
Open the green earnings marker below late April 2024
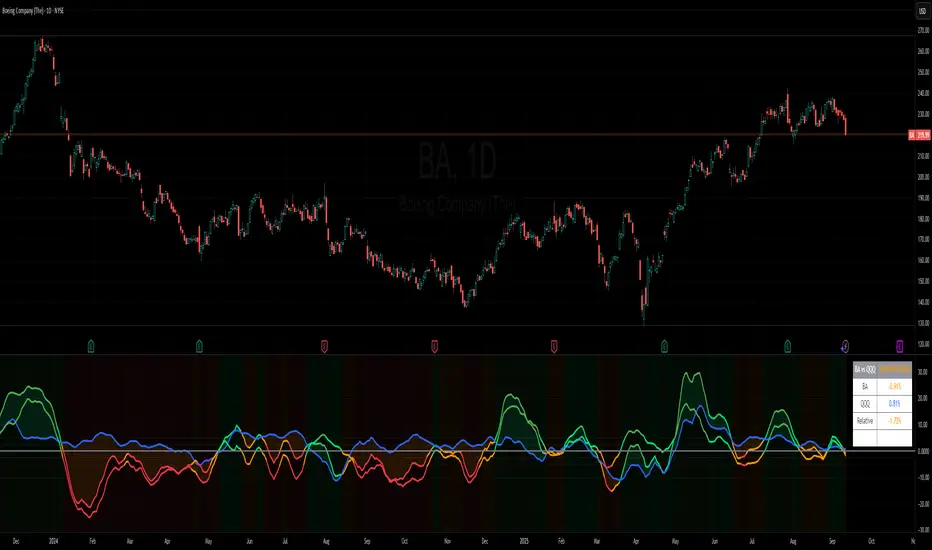tap(200, 346)
